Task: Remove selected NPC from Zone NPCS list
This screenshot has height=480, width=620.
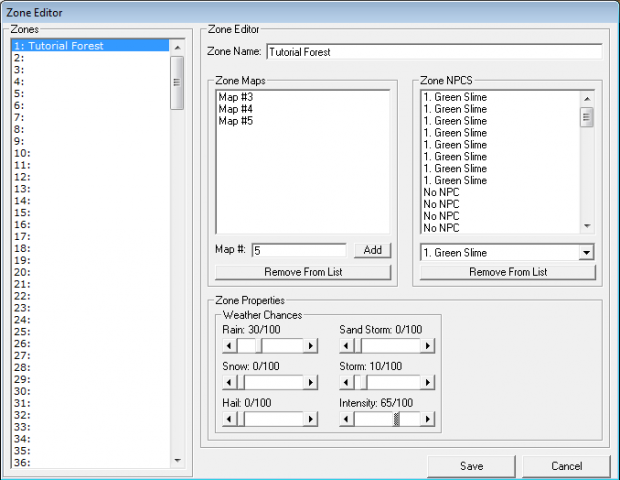Action: 508,272
